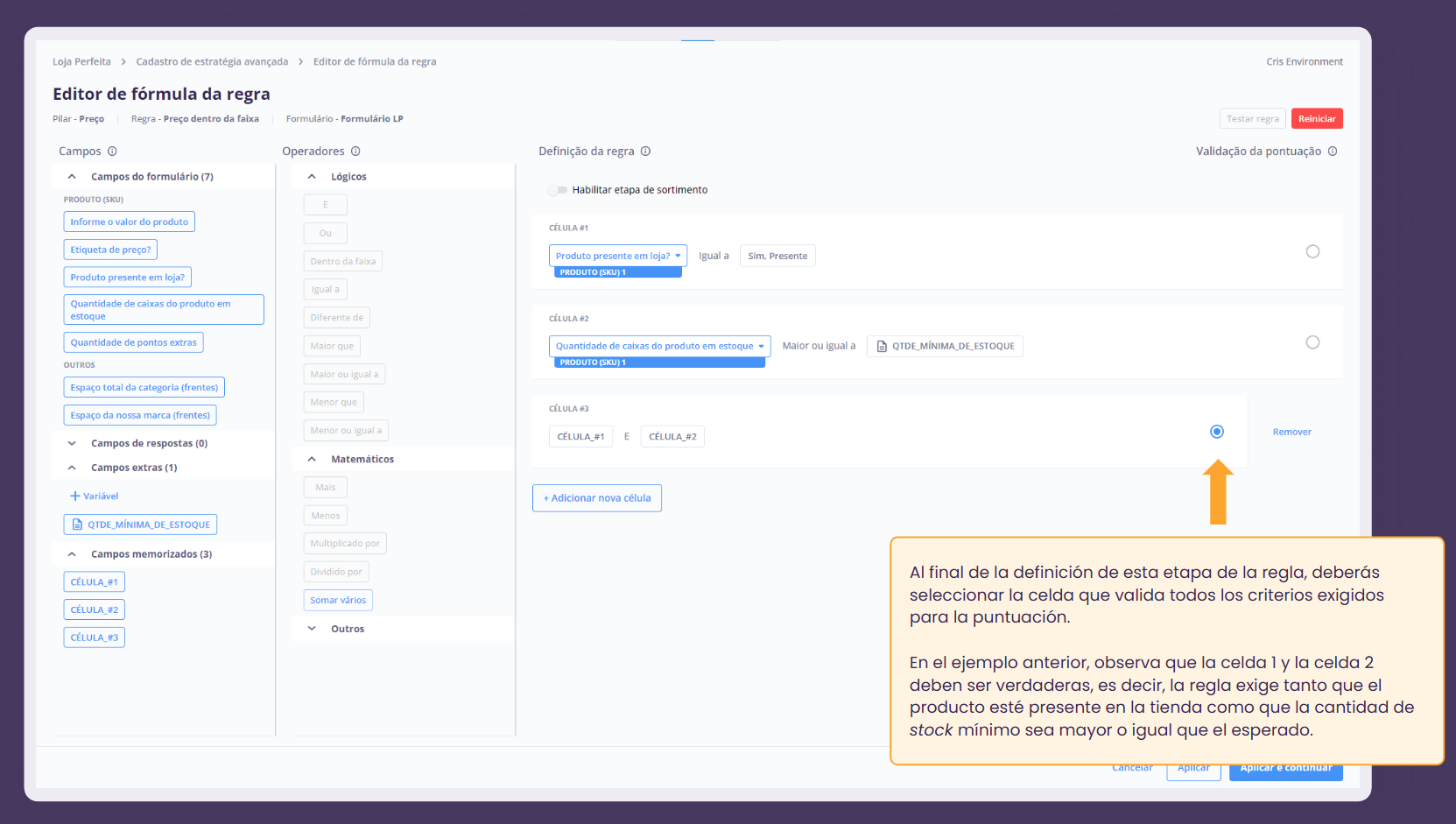Click Multiplicado por operator
The width and height of the screenshot is (1456, 824).
tap(345, 544)
